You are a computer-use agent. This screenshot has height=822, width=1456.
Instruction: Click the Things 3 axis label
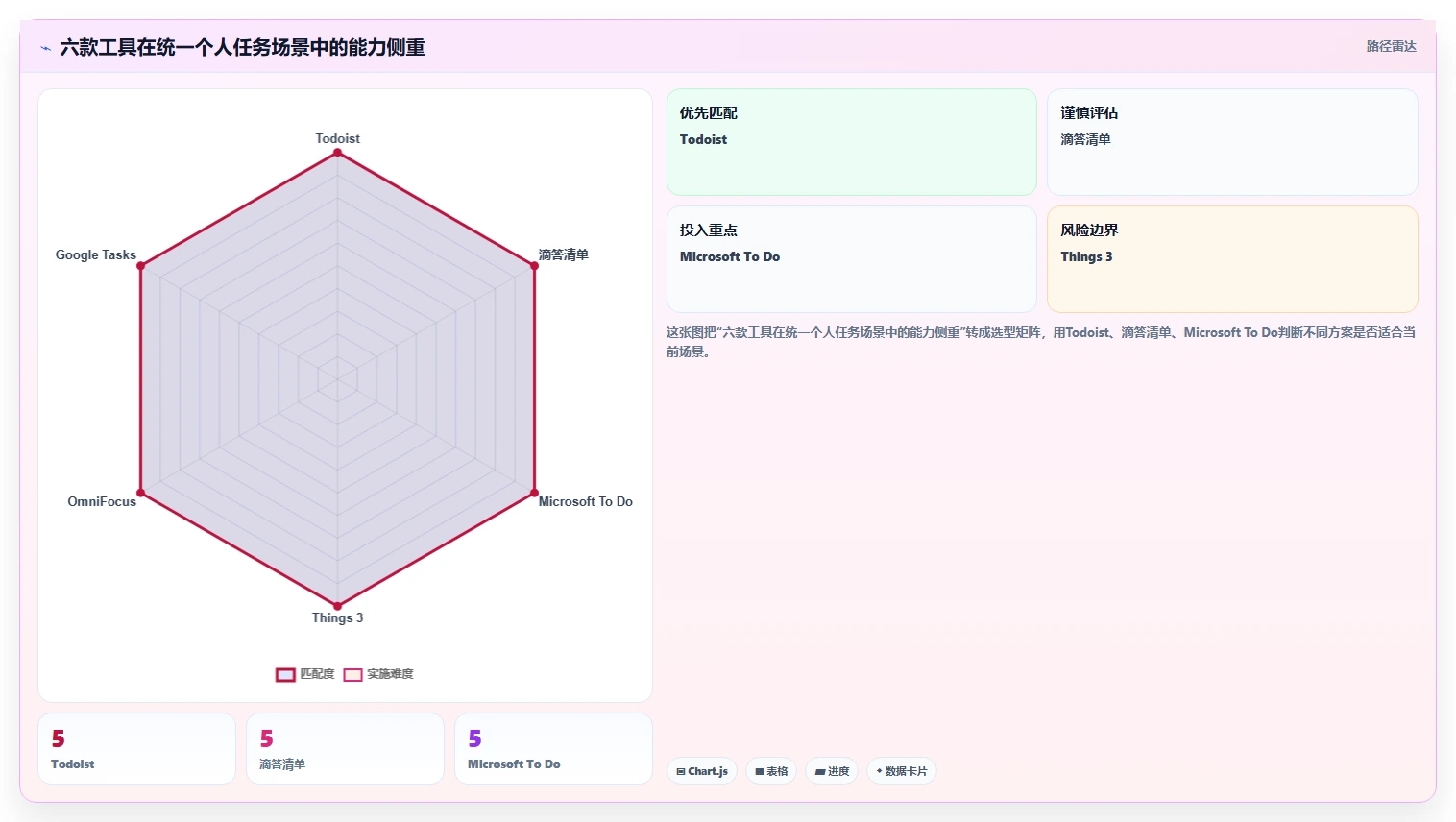tap(337, 617)
